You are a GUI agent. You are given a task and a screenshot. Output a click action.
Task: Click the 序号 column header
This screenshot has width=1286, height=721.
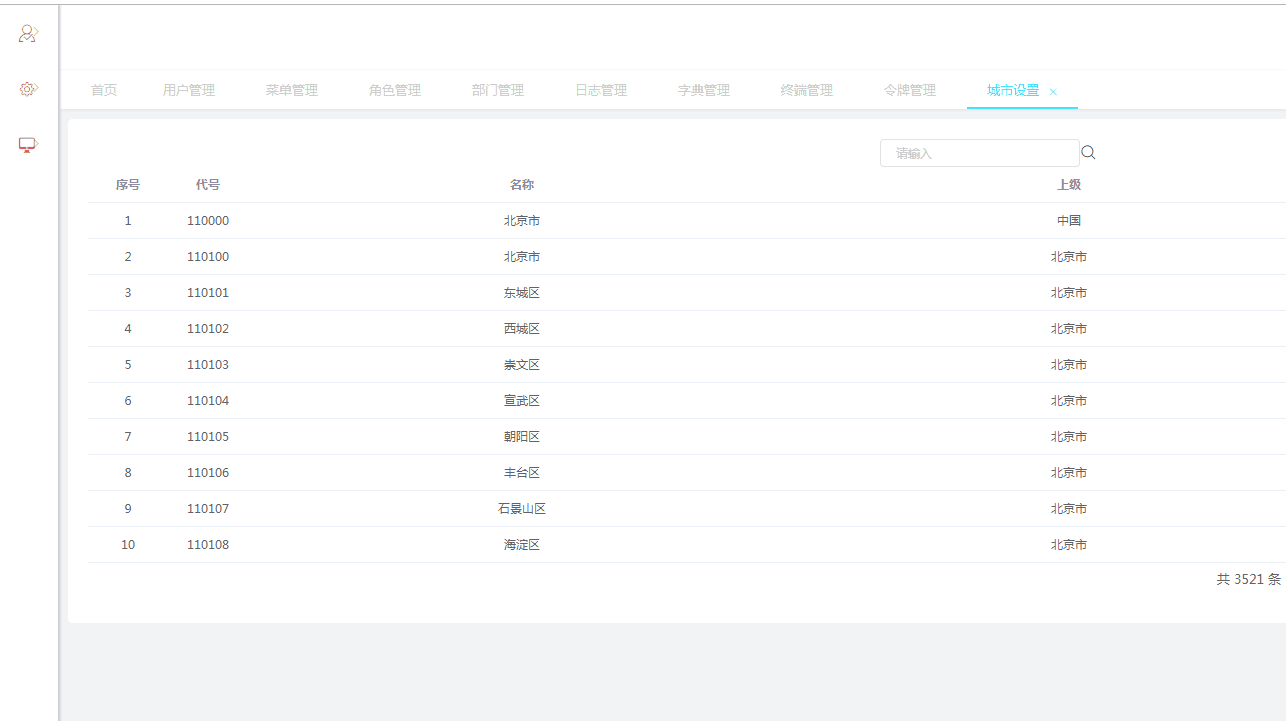click(x=128, y=185)
